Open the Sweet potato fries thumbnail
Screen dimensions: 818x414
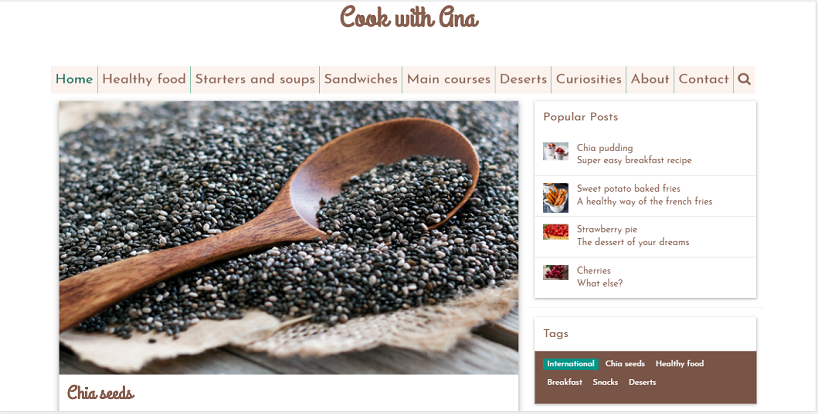(x=556, y=198)
